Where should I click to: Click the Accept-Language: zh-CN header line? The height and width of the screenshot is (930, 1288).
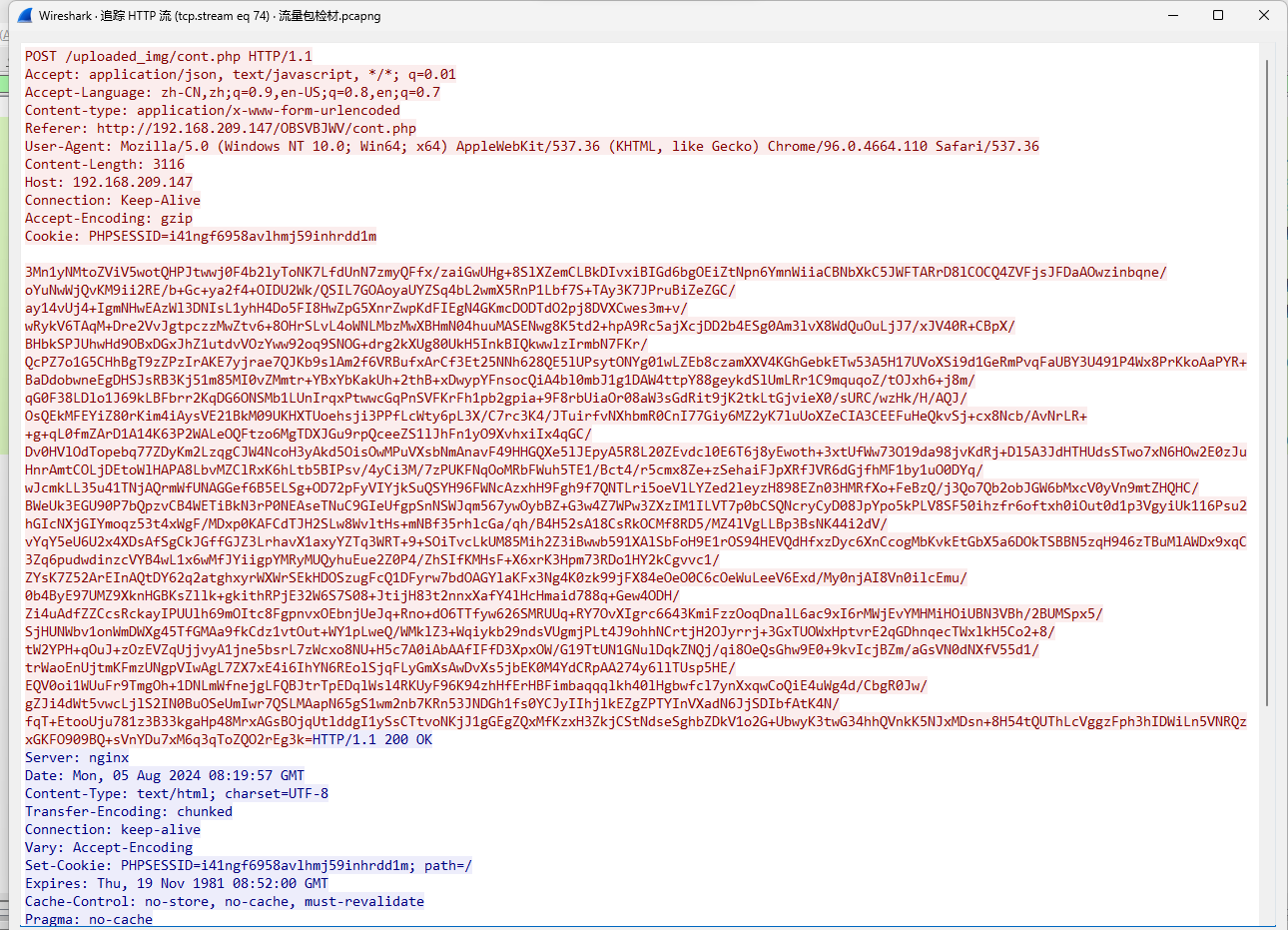[233, 92]
